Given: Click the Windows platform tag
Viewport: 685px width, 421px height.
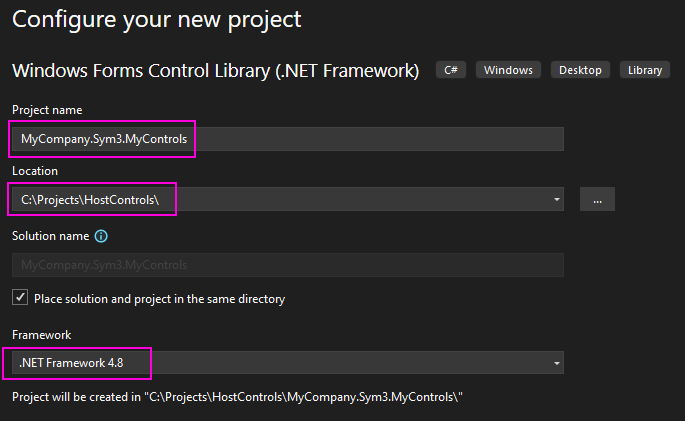Looking at the screenshot, I should [508, 70].
